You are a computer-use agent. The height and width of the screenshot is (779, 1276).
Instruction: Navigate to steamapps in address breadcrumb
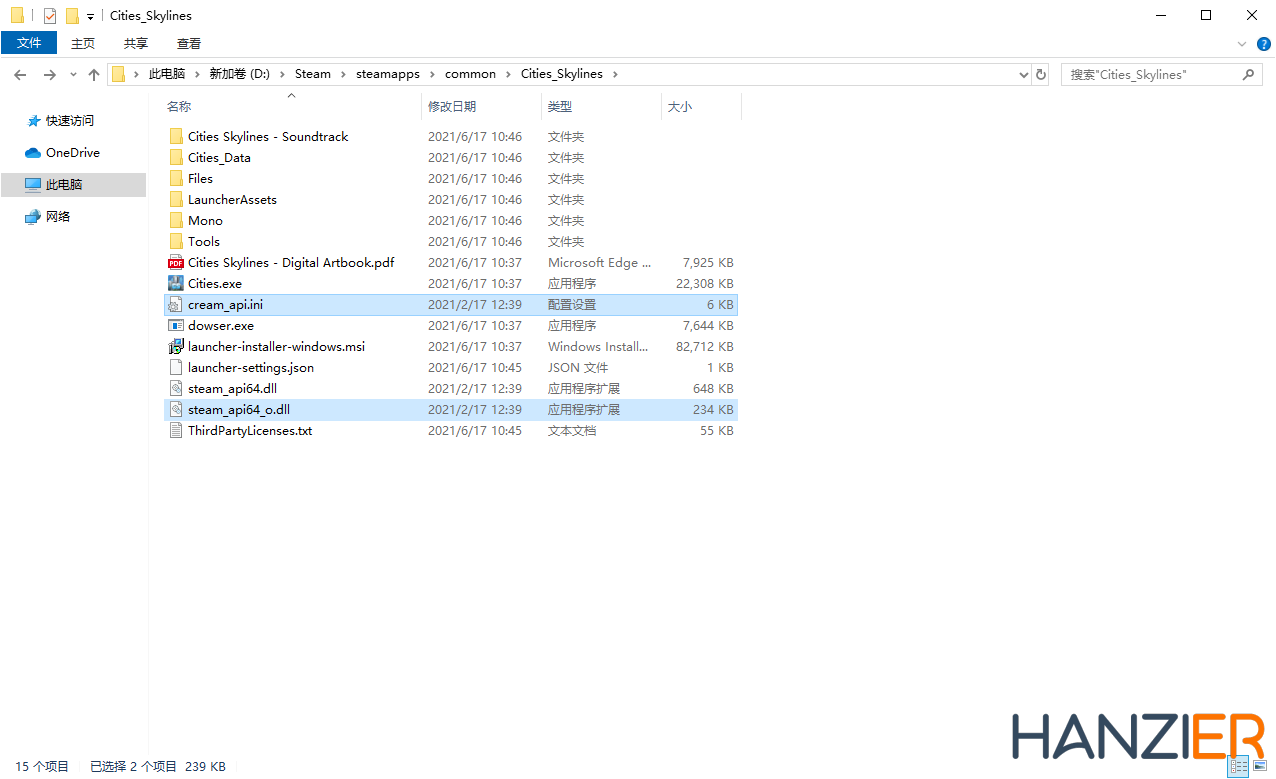point(388,74)
